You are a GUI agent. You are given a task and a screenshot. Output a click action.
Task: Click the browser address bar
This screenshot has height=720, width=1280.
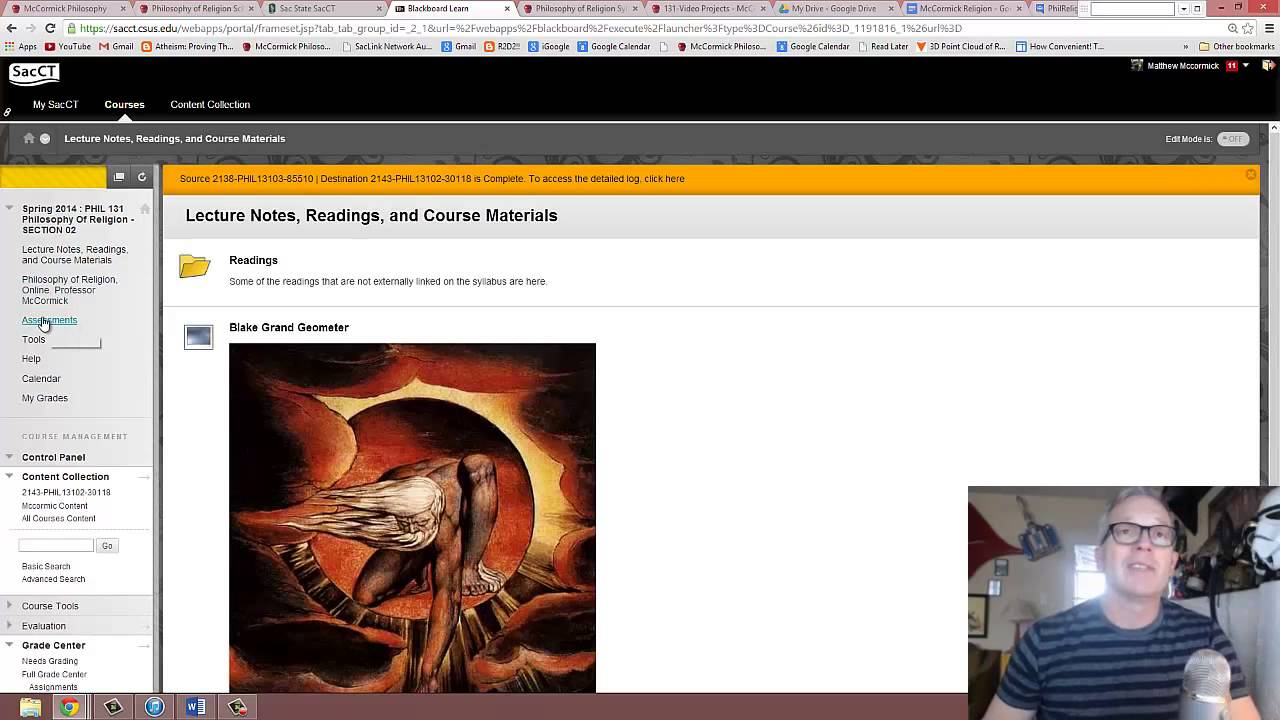tap(640, 28)
